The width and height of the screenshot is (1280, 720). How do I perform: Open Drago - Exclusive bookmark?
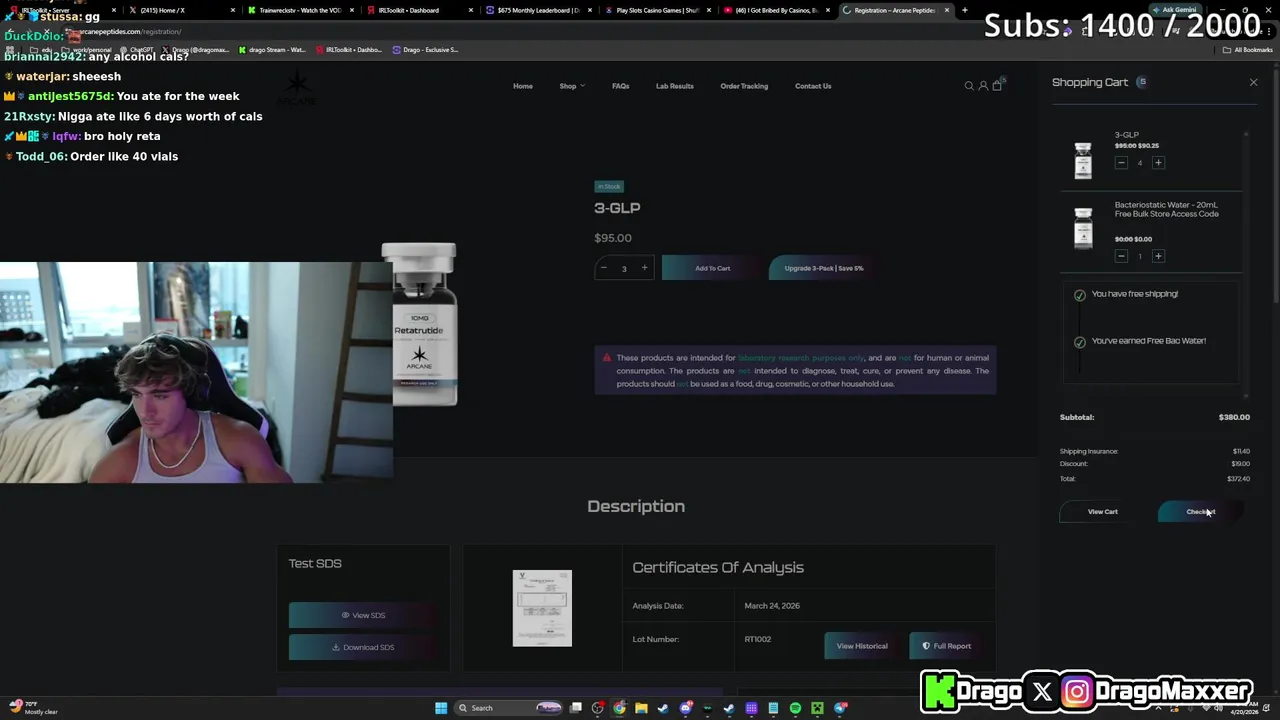click(425, 50)
